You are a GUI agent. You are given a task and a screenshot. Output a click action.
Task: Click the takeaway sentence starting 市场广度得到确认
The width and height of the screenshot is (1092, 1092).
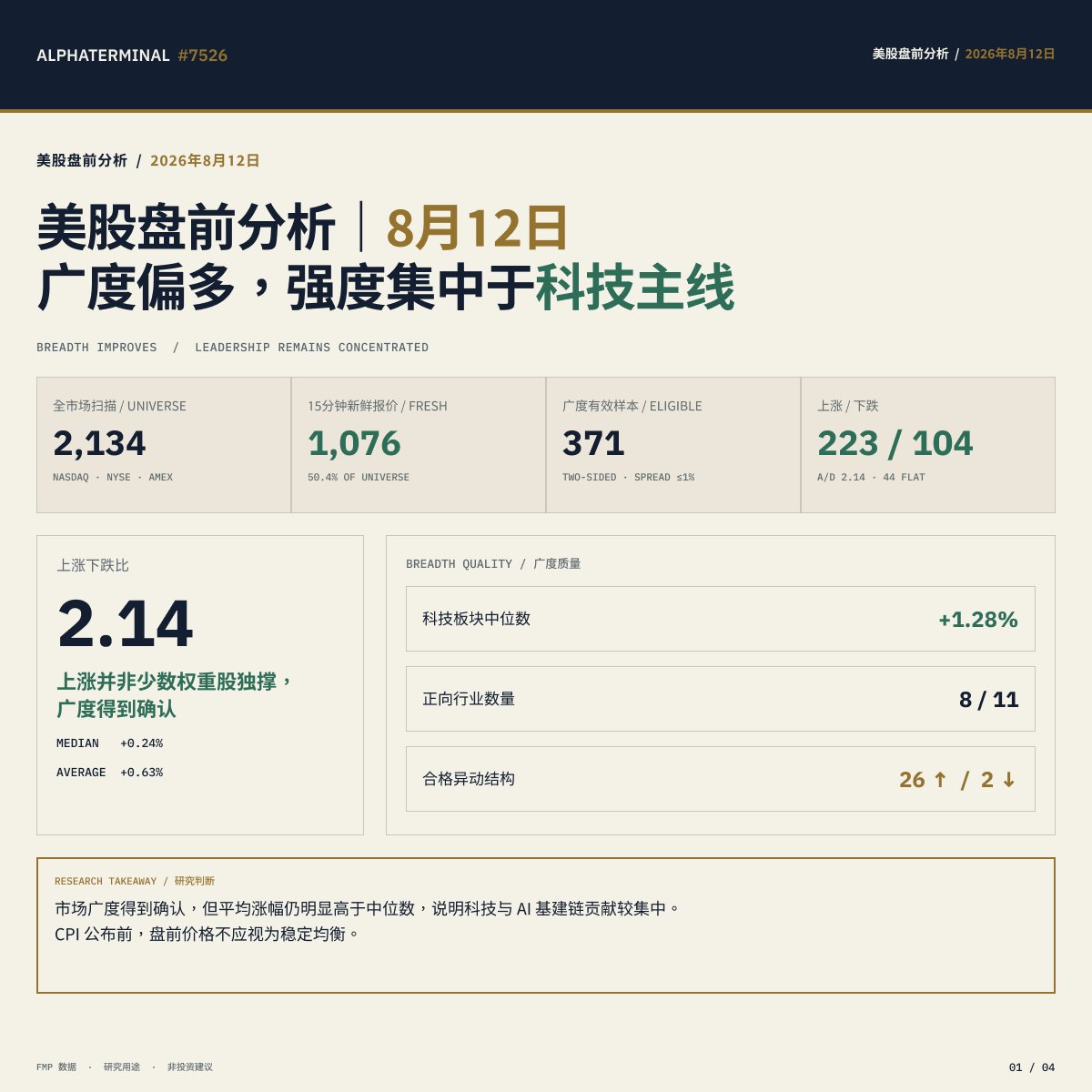tap(368, 908)
